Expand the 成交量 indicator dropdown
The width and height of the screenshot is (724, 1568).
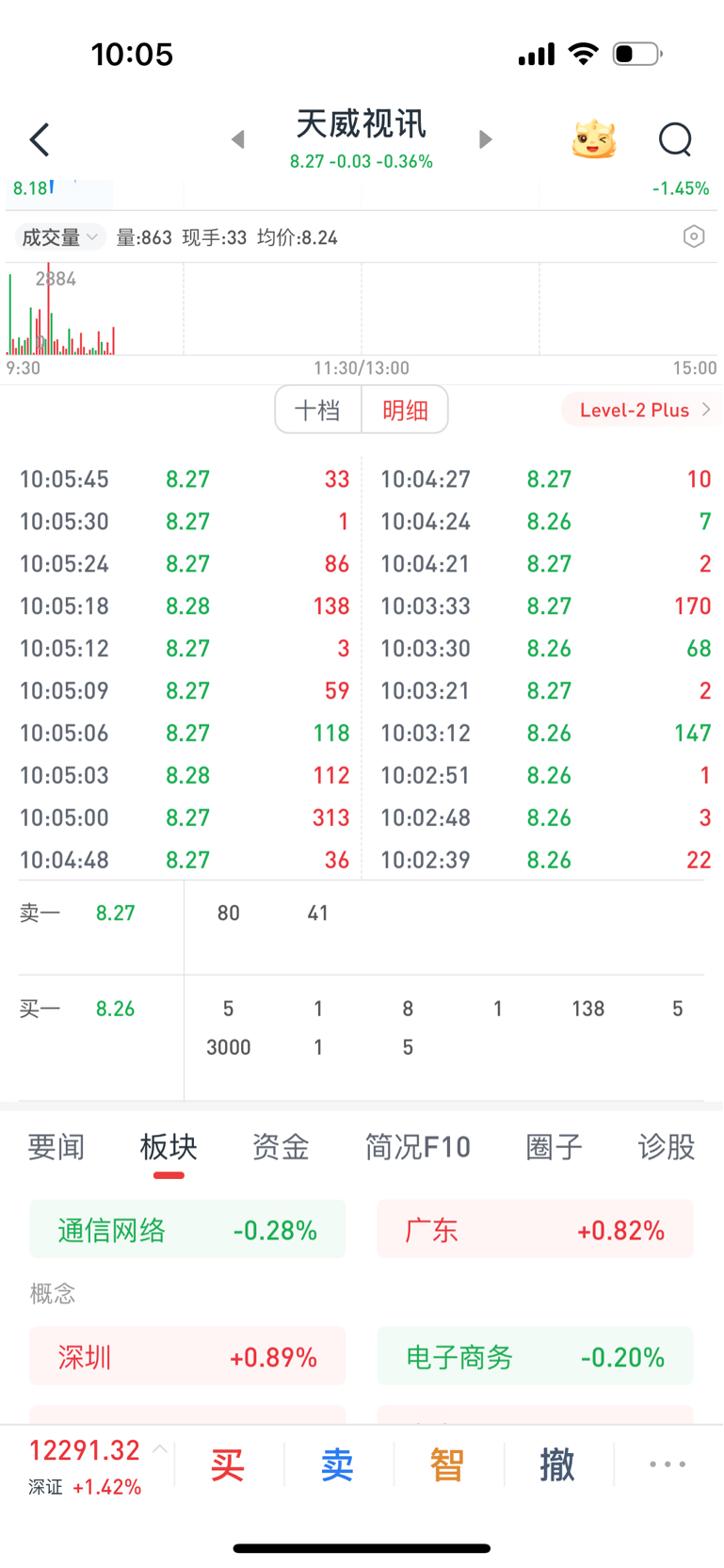point(59,237)
